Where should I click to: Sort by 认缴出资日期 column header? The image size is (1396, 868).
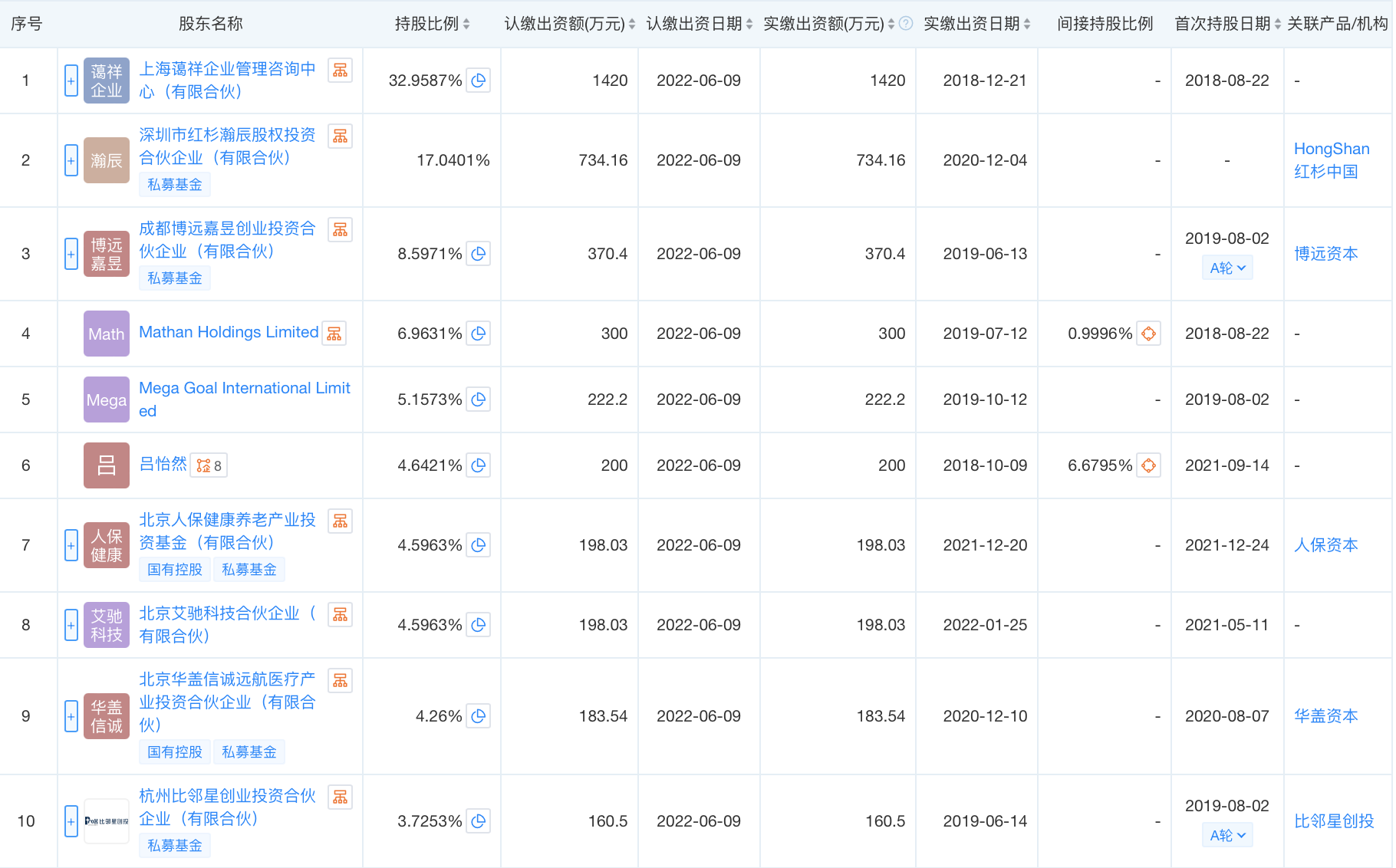699,24
